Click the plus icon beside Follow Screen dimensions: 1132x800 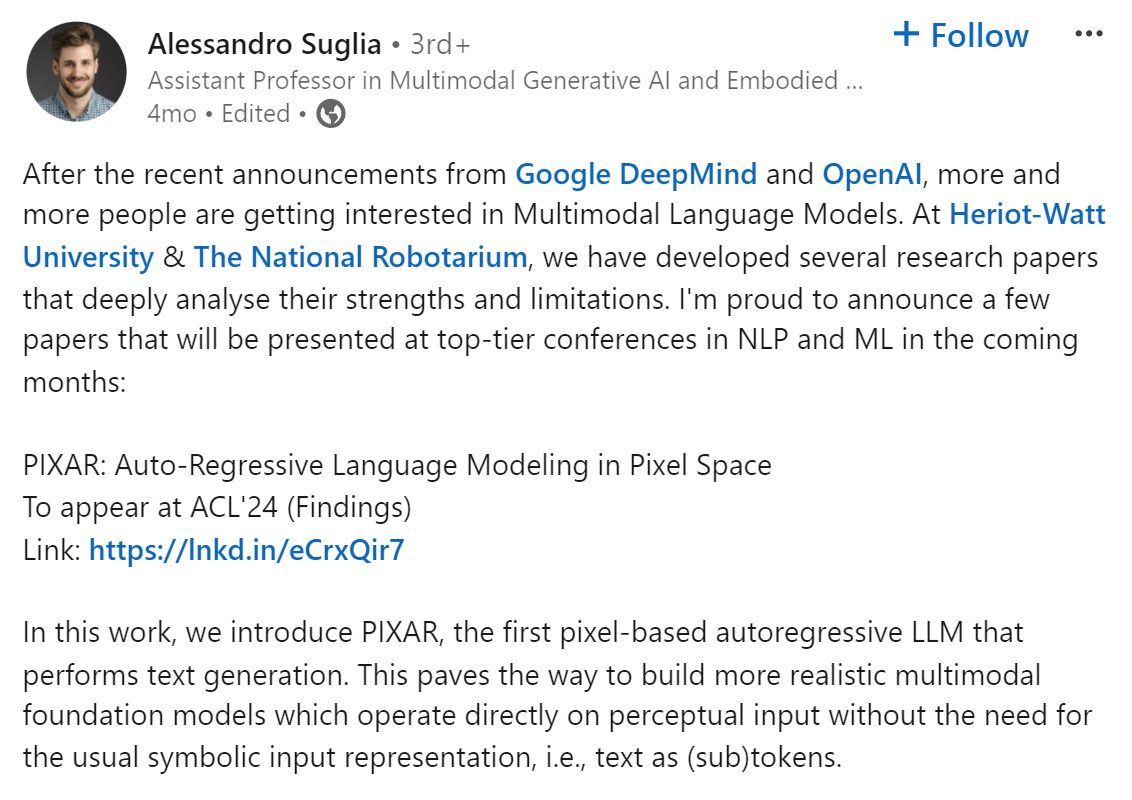click(x=906, y=35)
